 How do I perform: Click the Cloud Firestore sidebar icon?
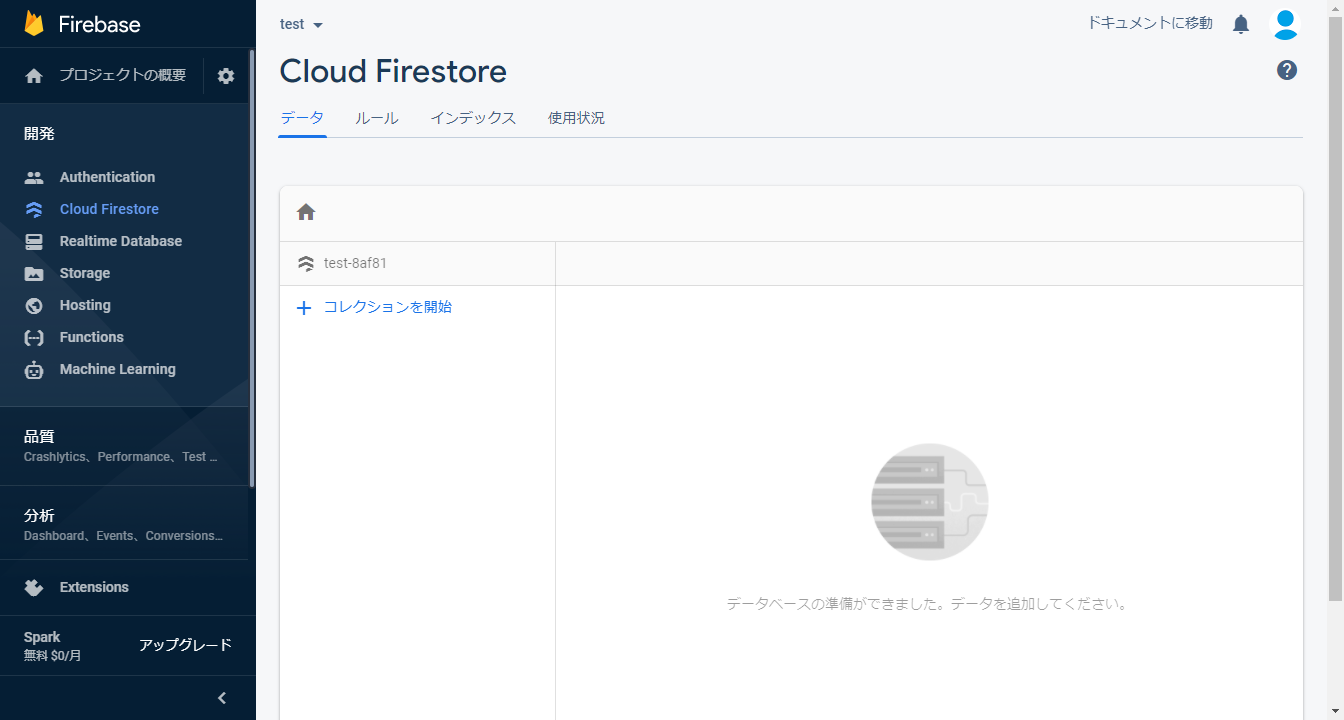pos(34,209)
